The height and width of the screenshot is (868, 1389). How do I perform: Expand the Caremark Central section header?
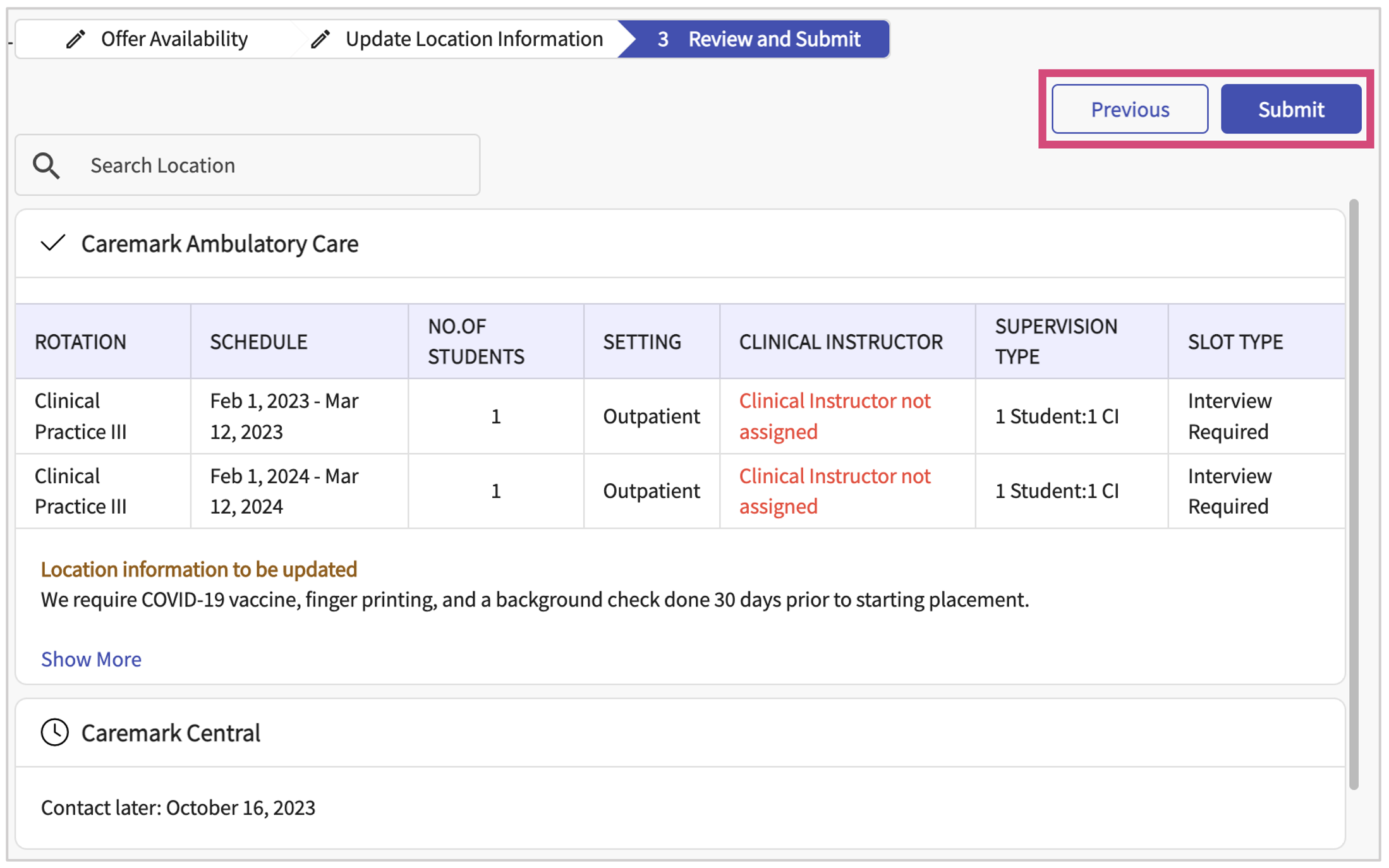pyautogui.click(x=680, y=733)
